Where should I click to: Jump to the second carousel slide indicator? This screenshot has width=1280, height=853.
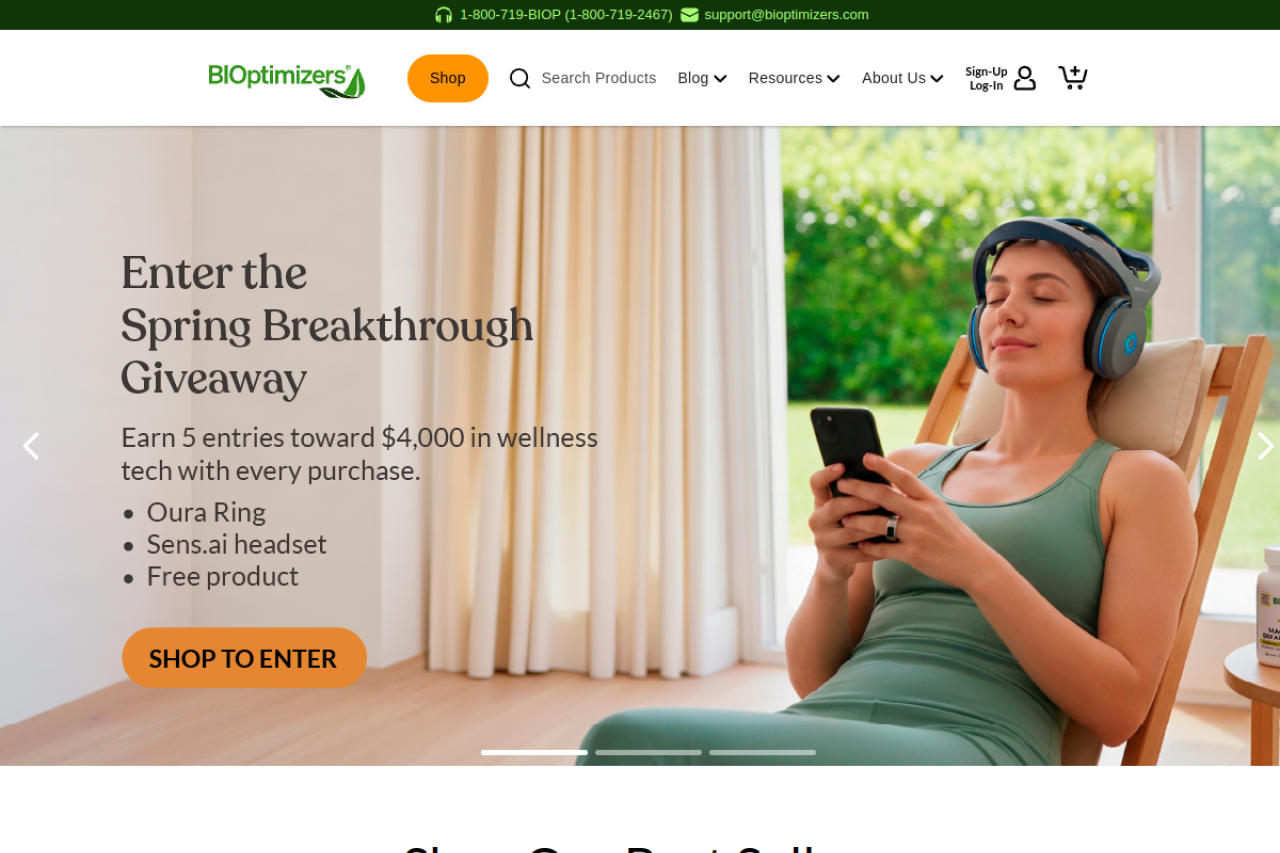tap(648, 752)
